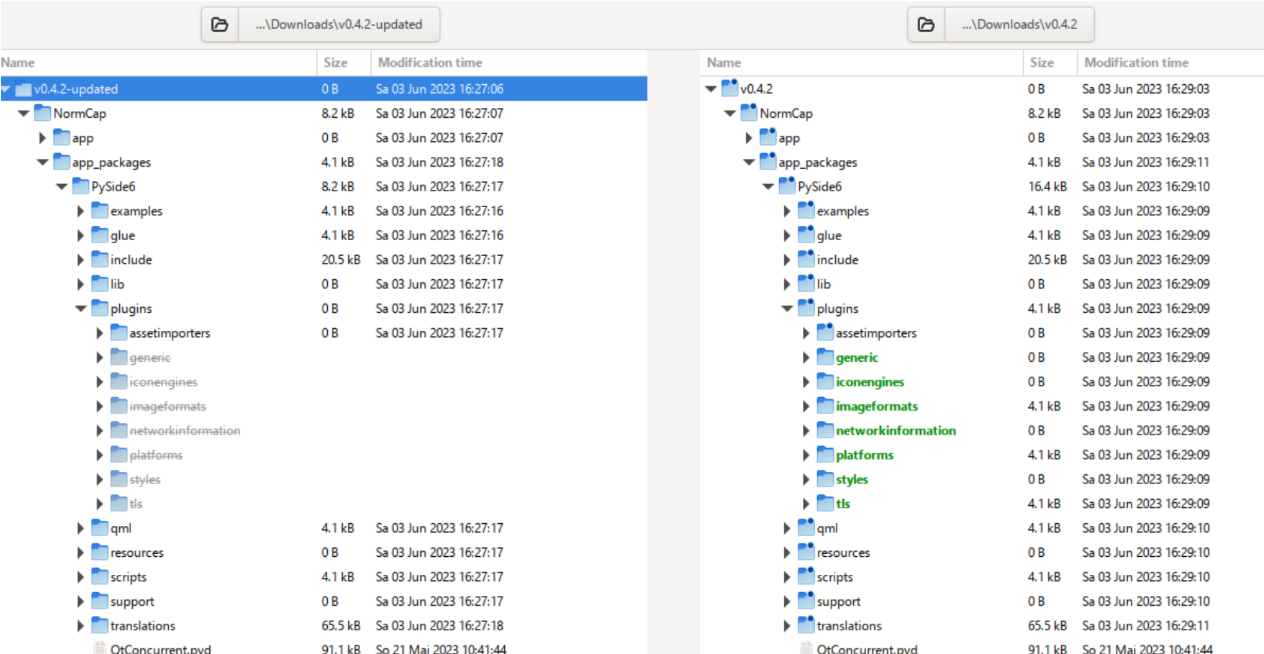Click the translations folder icon in left pane

[99, 625]
